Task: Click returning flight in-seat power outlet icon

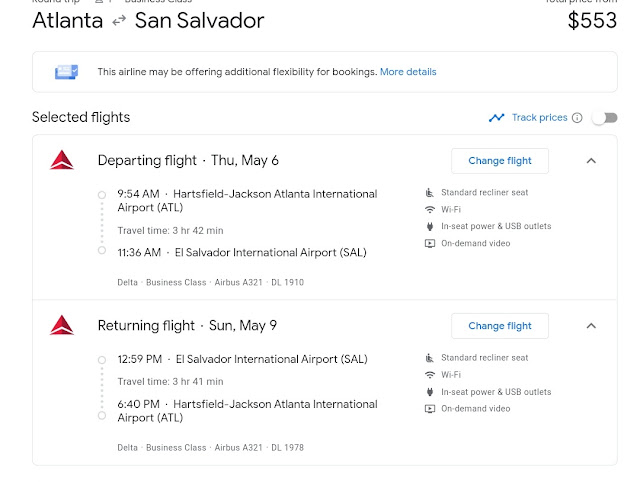Action: (430, 392)
